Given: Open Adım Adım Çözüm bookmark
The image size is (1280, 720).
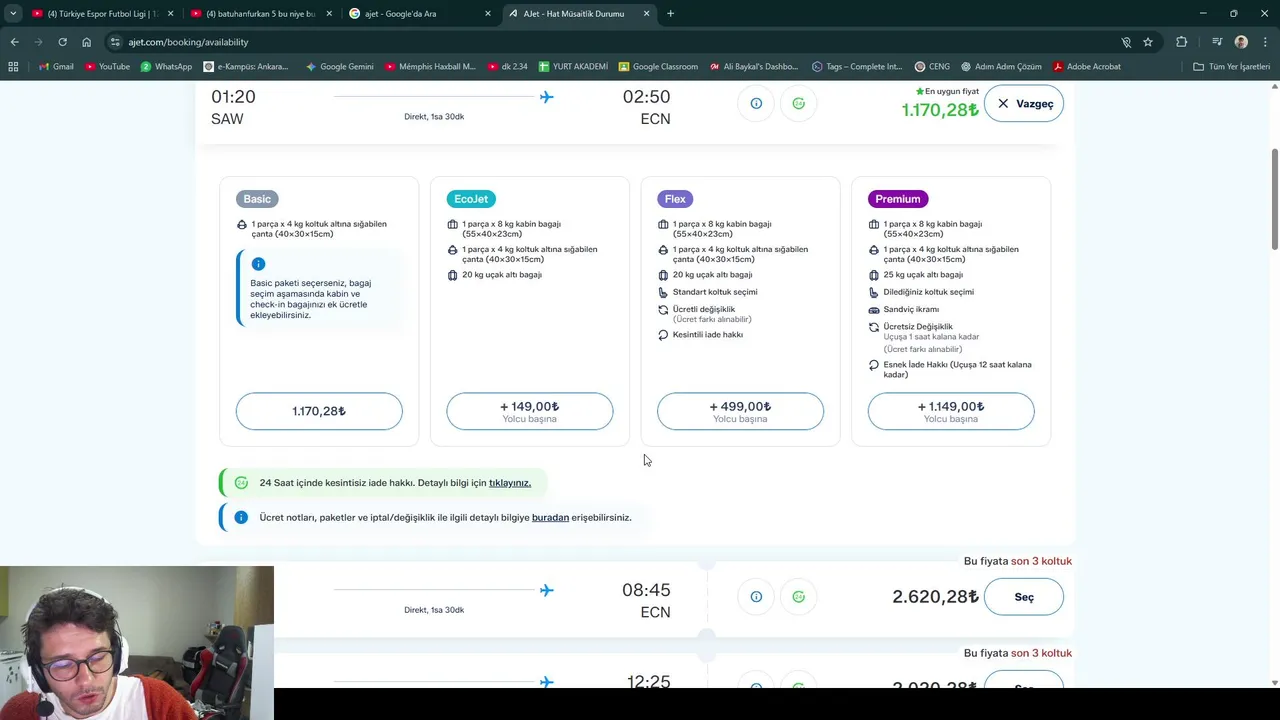Looking at the screenshot, I should (1001, 67).
